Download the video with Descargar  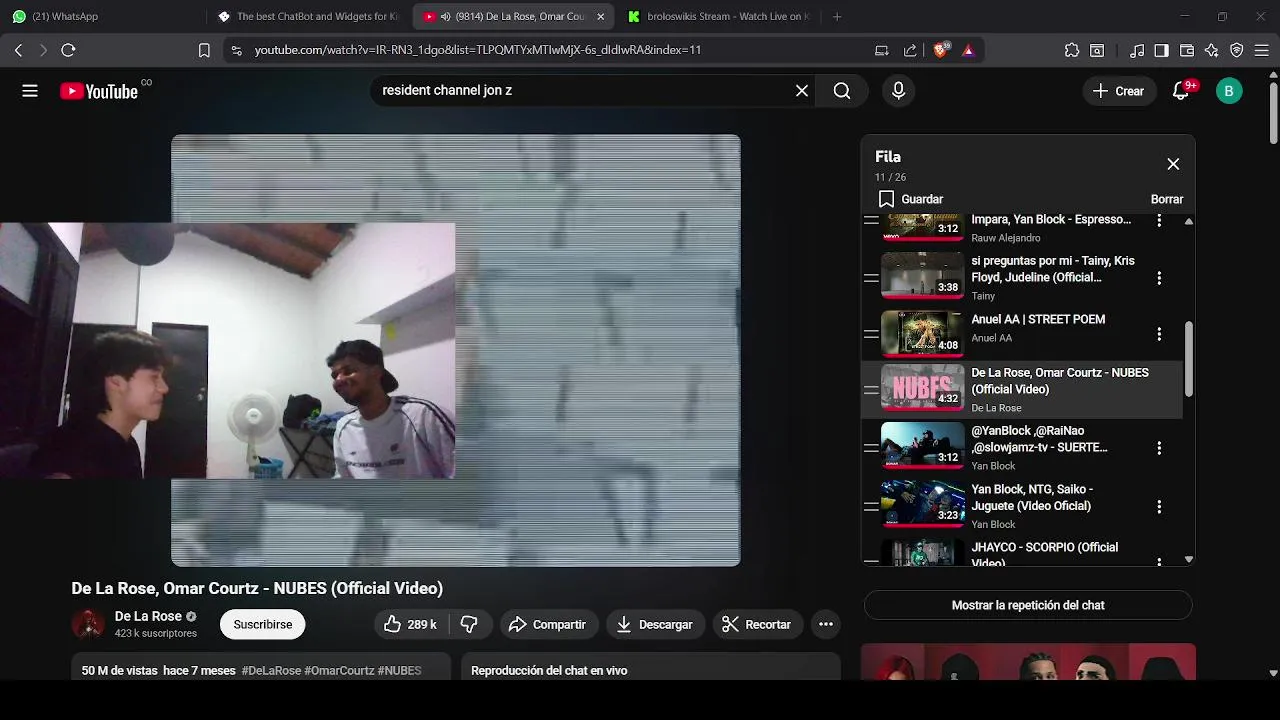(x=655, y=624)
